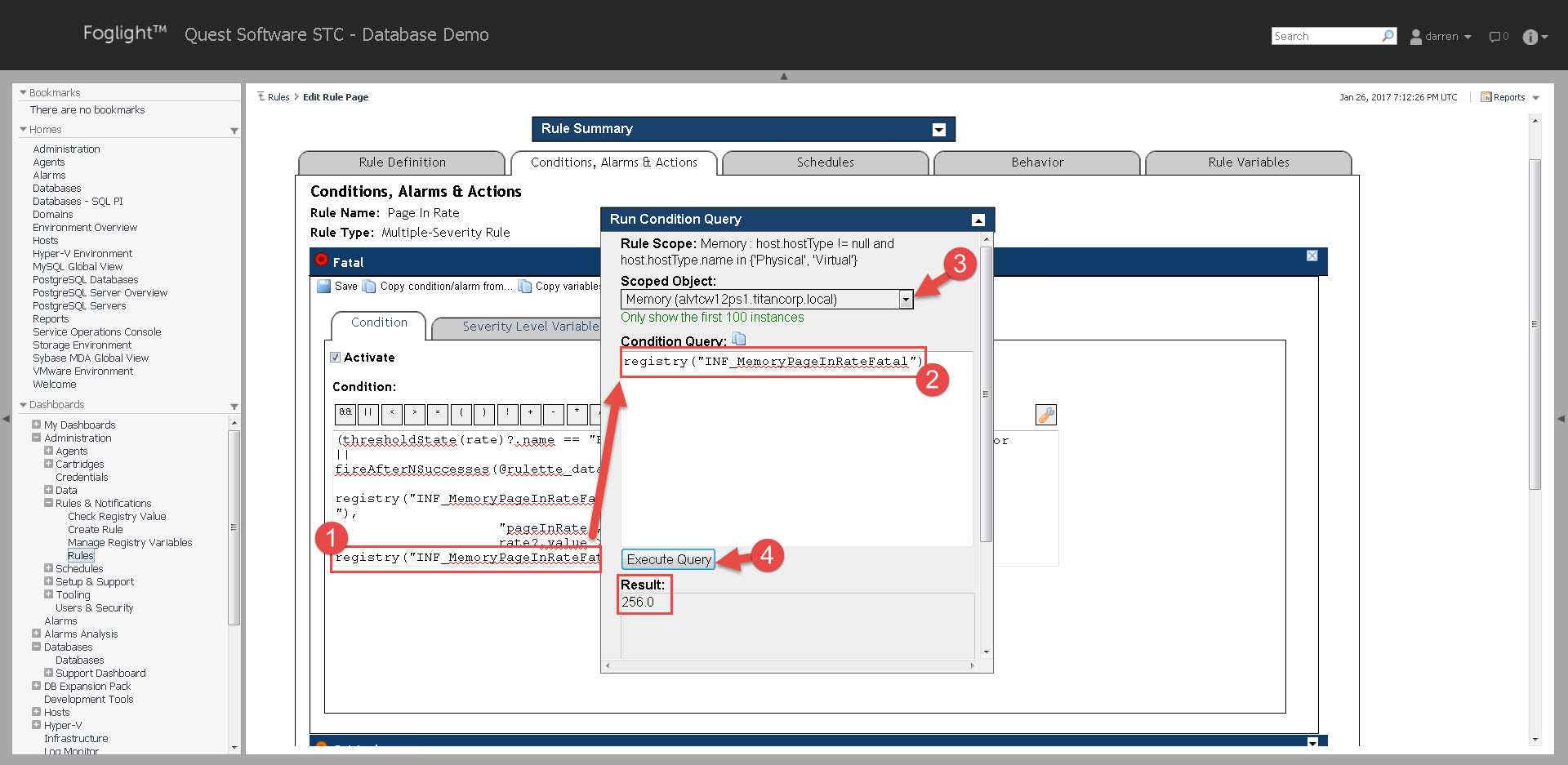Open the Scoped Object dropdown
Image resolution: width=1568 pixels, height=765 pixels.
[905, 300]
